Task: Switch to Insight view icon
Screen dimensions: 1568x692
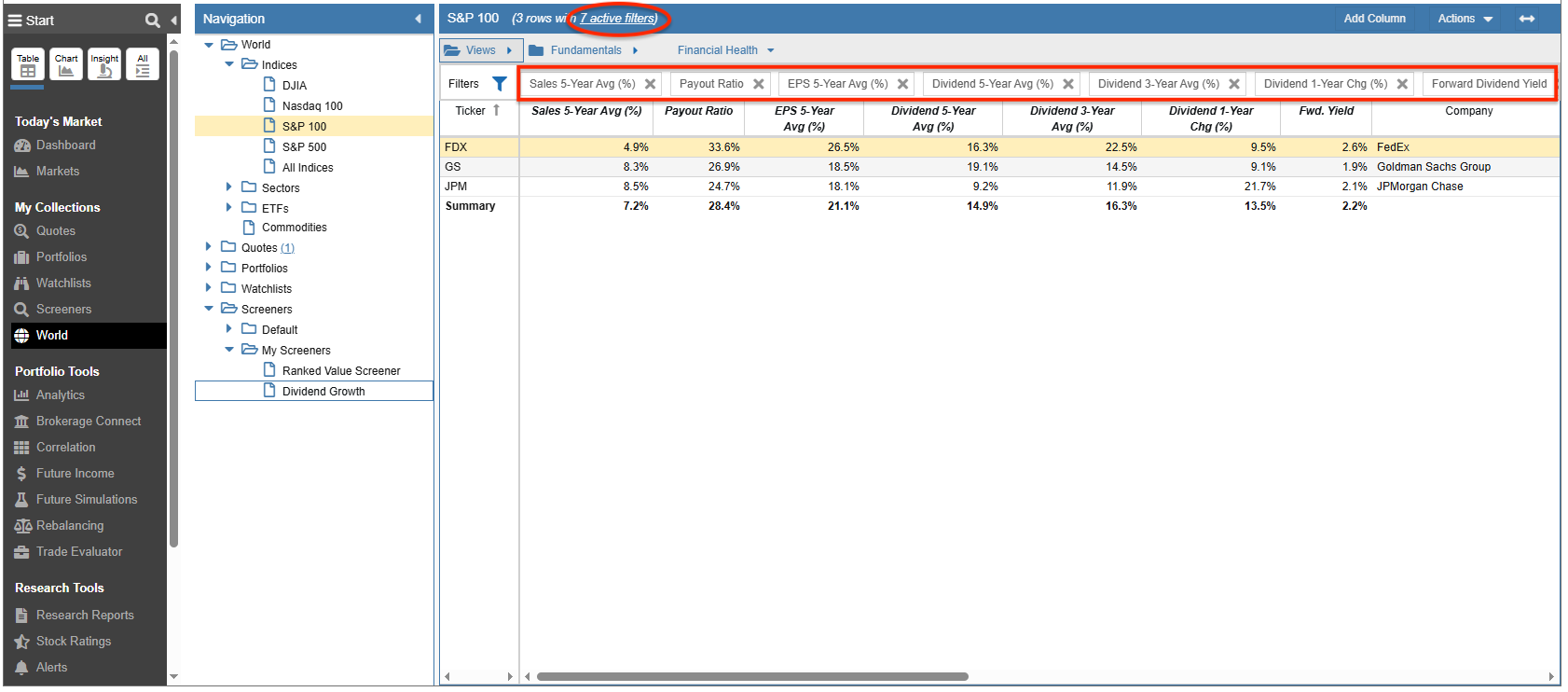Action: [x=104, y=64]
